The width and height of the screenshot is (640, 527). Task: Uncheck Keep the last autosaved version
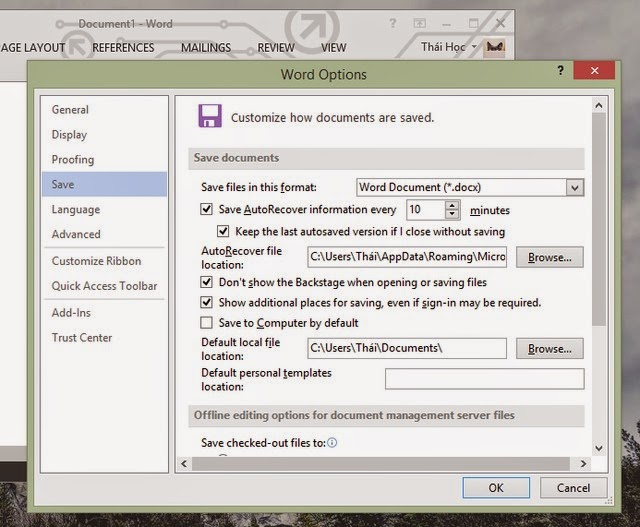223,231
